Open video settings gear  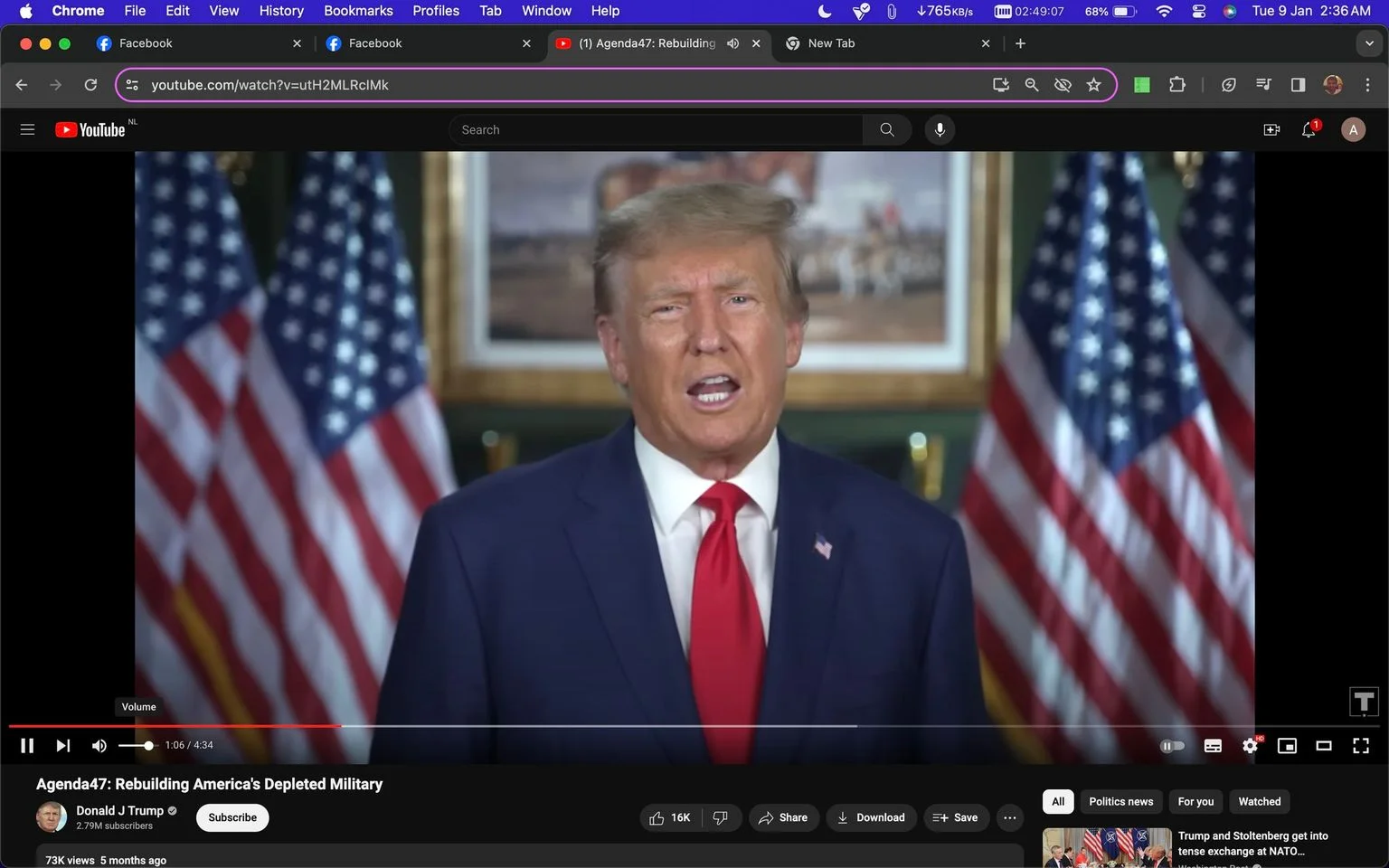click(1250, 745)
